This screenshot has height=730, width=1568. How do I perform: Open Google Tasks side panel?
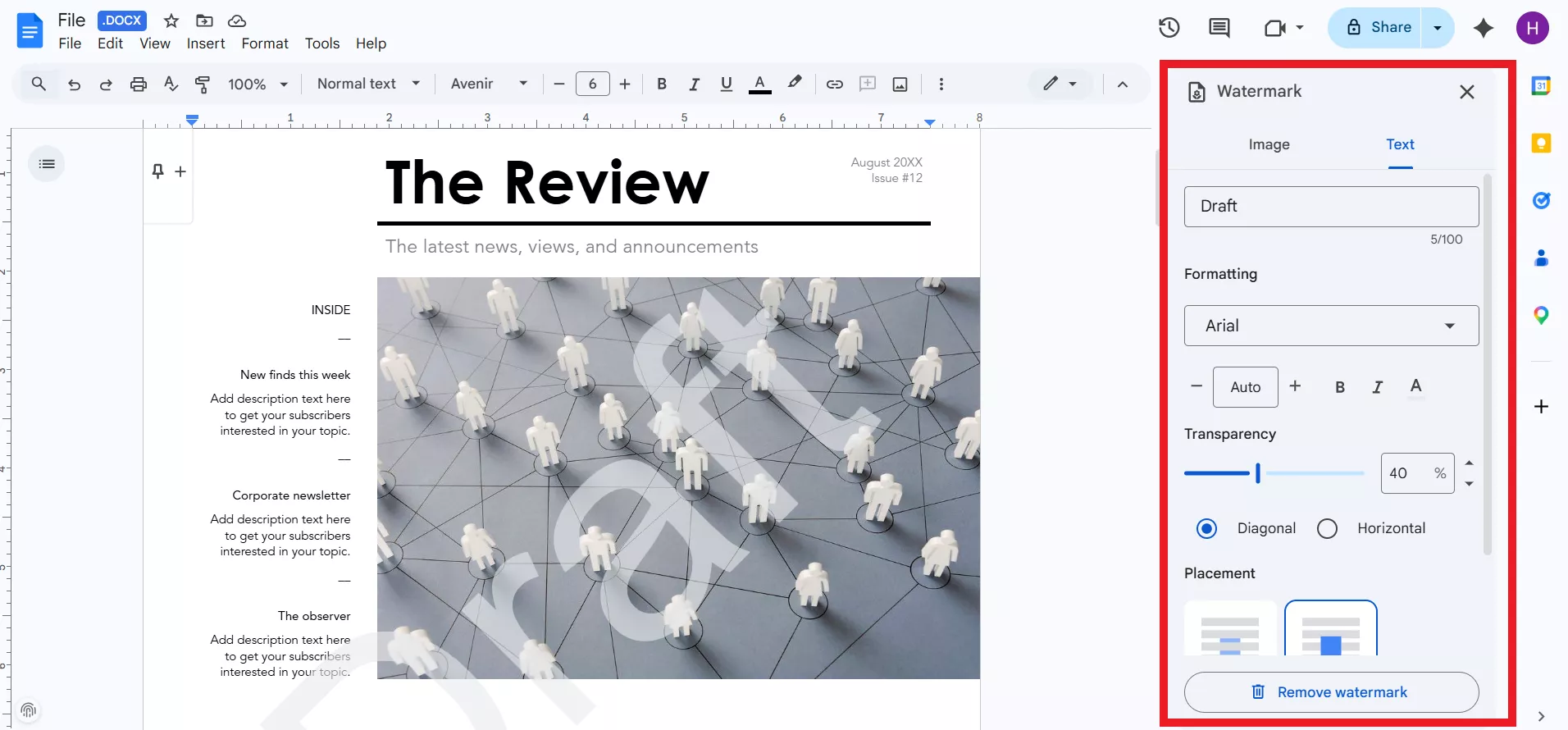pyautogui.click(x=1541, y=200)
